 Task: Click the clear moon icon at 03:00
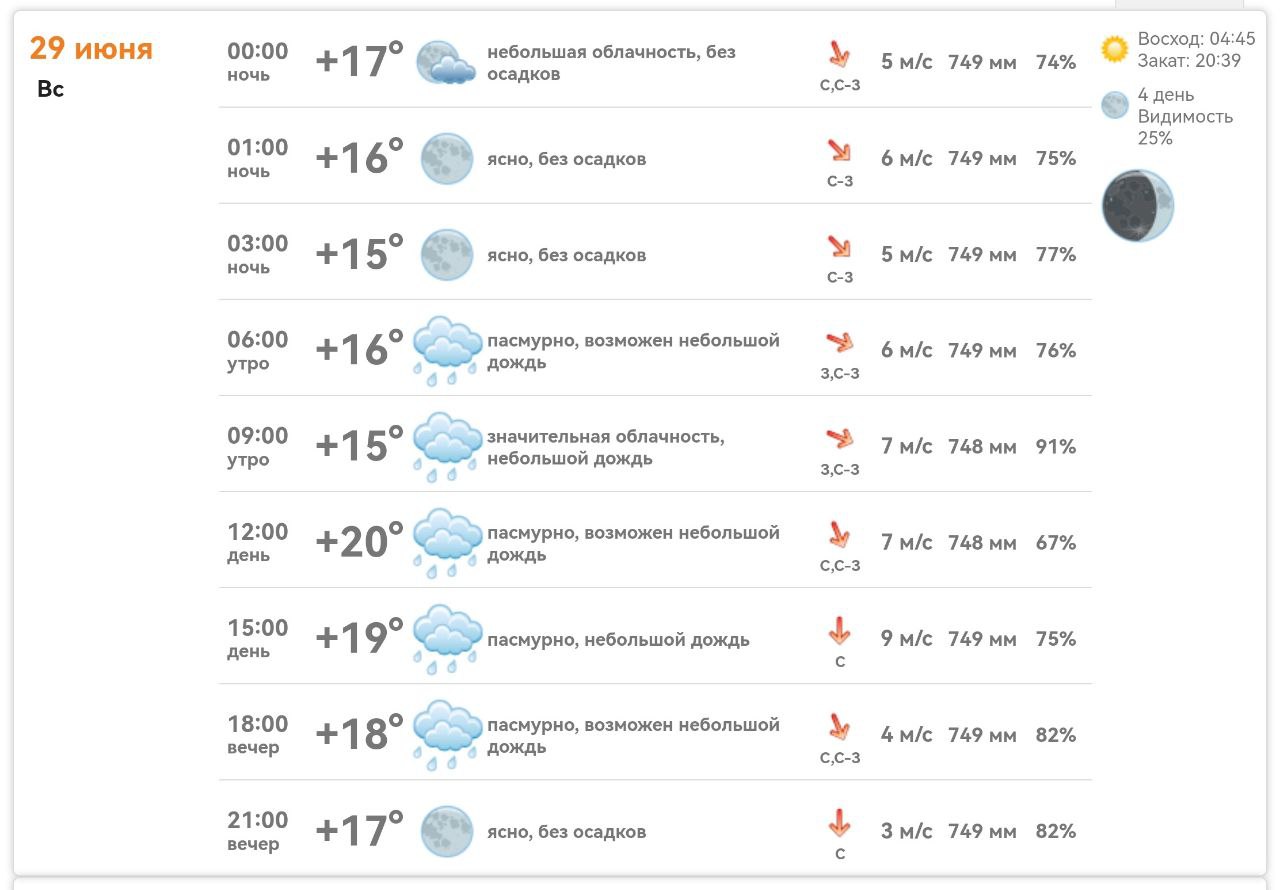(x=446, y=254)
